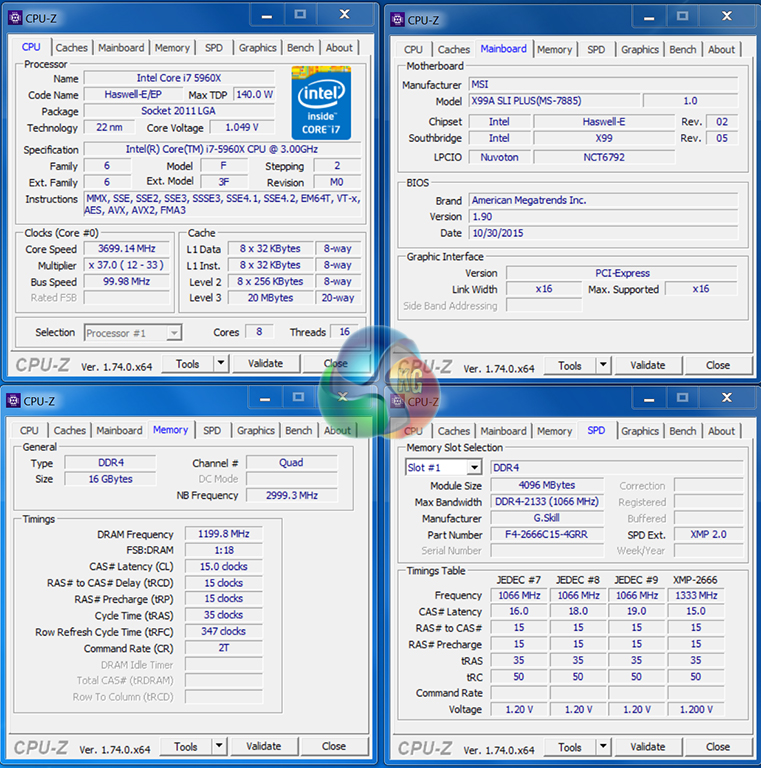Click Validate in the SPD window
This screenshot has height=768, width=761.
pos(648,747)
